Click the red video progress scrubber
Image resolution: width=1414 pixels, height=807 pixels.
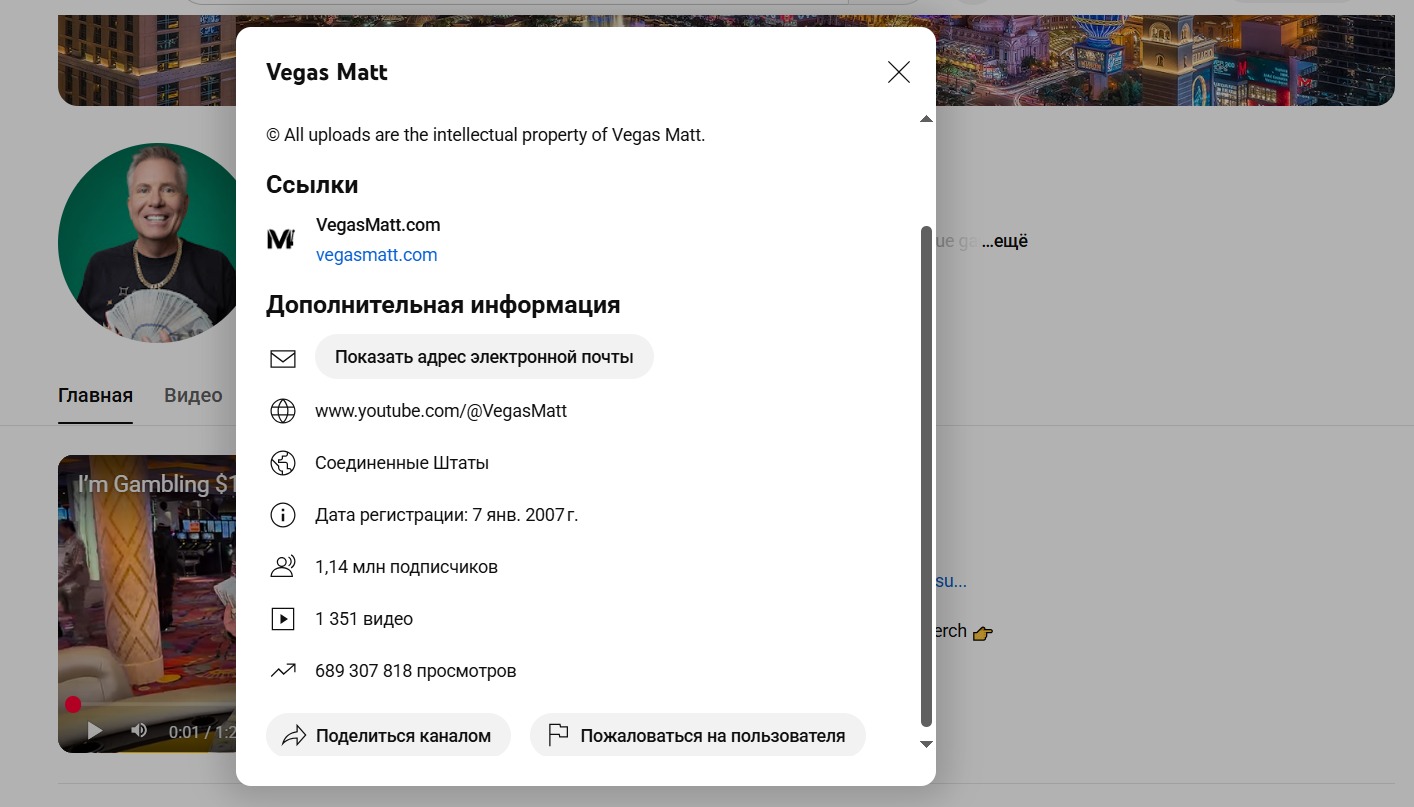[73, 705]
